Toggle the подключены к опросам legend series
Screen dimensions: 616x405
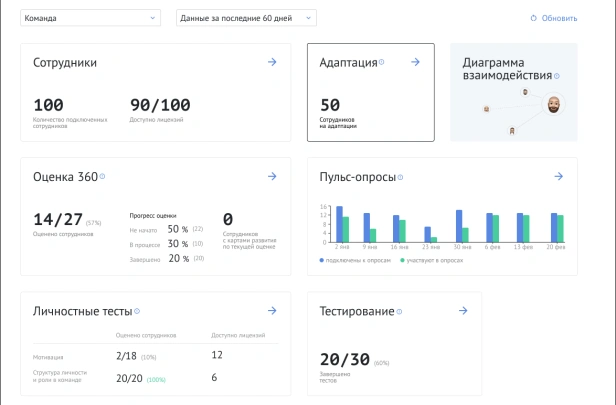pyautogui.click(x=355, y=260)
